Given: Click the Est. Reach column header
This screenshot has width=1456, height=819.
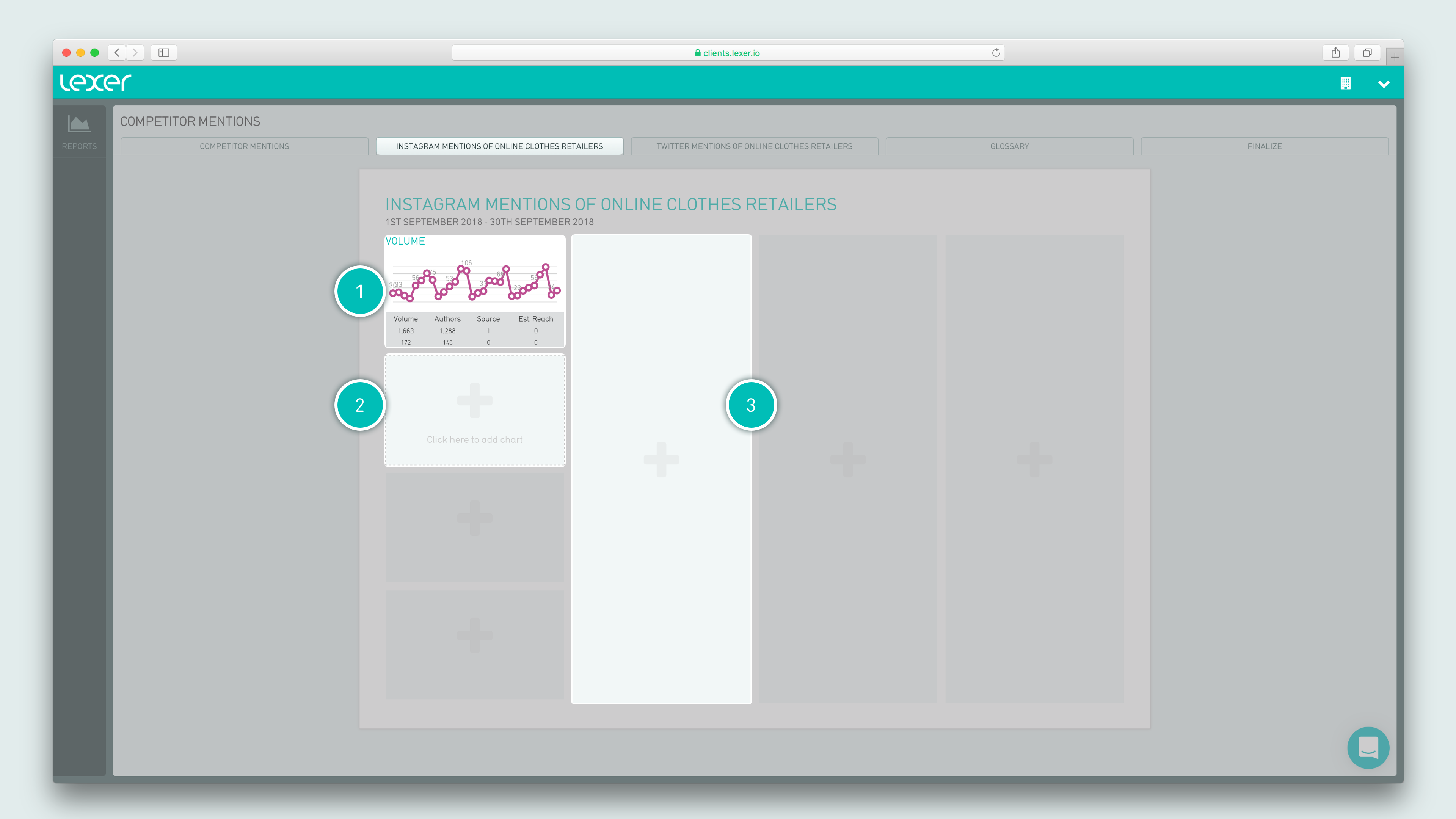Looking at the screenshot, I should click(536, 319).
